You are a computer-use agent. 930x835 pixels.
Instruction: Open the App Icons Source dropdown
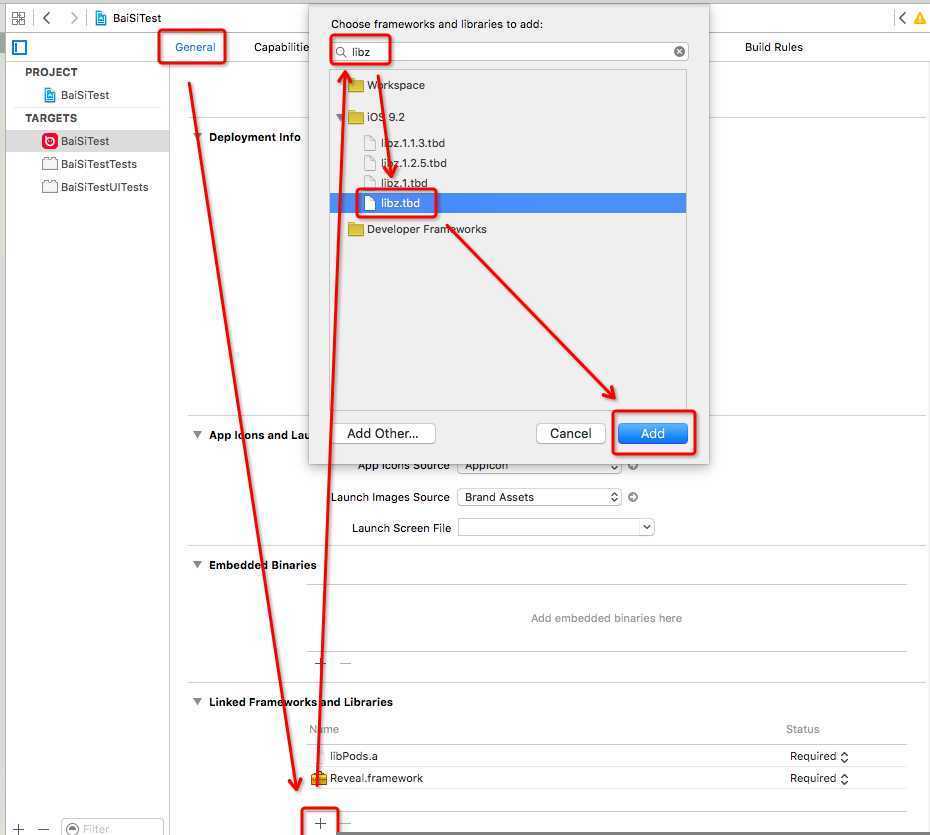(x=539, y=467)
